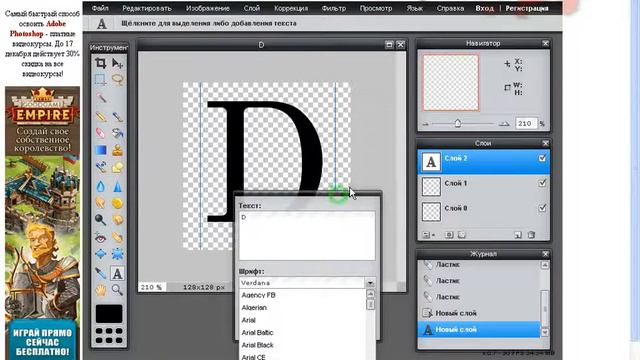Click the Вход login link
Image resolution: width=640 pixels, height=360 pixels.
pyautogui.click(x=484, y=8)
